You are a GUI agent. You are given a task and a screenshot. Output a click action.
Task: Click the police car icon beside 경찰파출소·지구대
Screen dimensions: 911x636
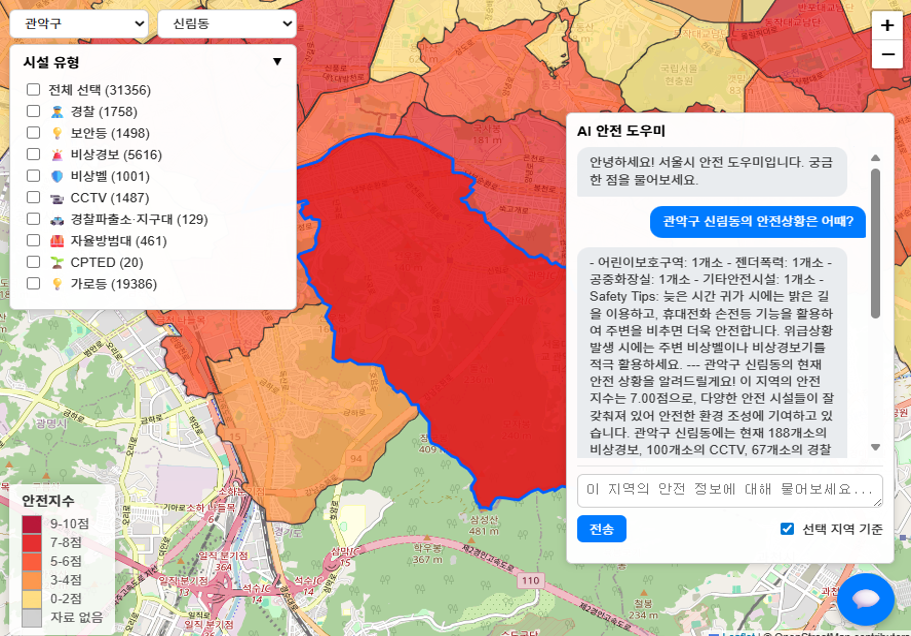click(x=57, y=219)
